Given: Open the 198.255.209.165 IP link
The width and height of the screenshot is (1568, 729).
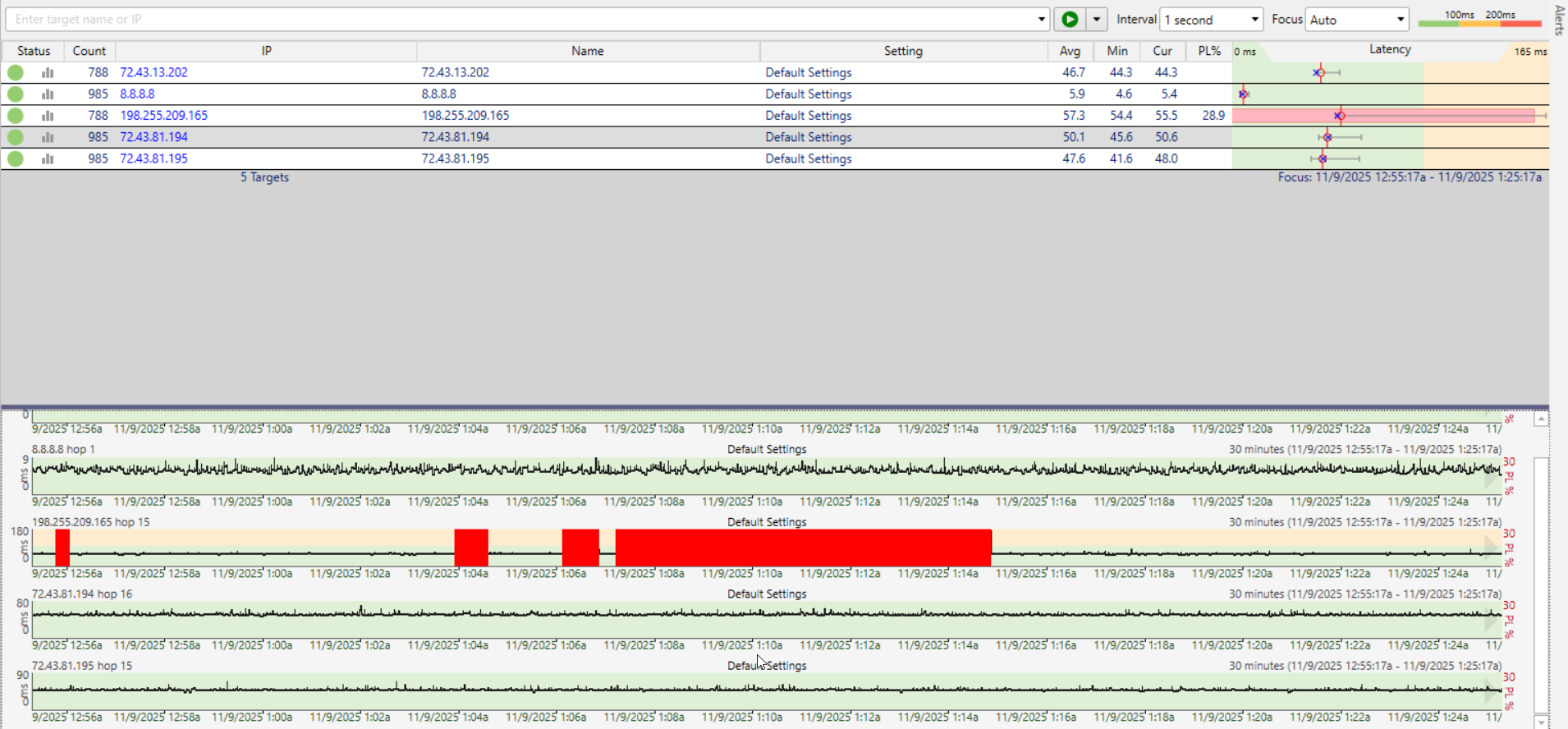Looking at the screenshot, I should click(x=163, y=116).
